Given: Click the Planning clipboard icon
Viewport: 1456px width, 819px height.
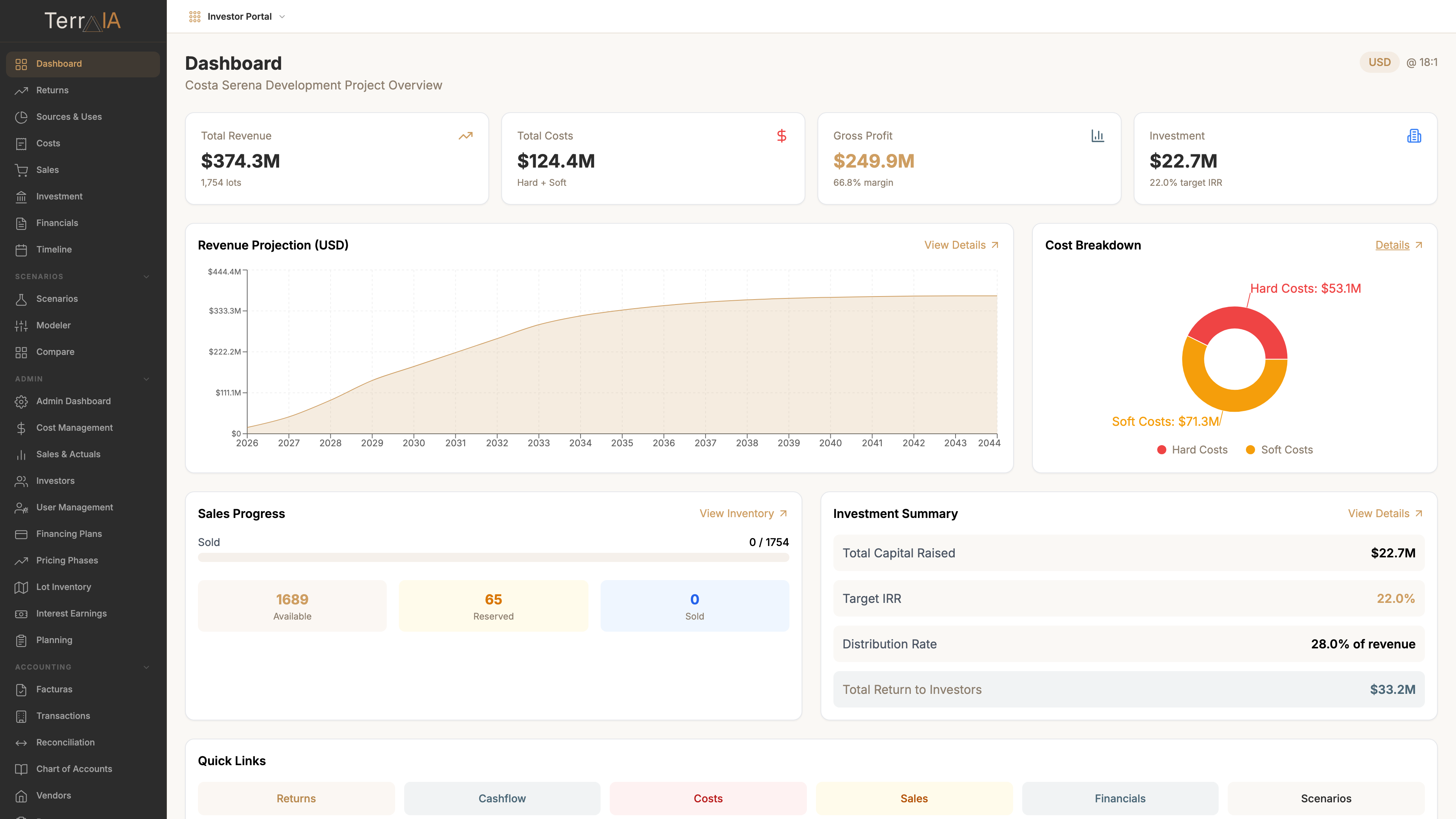Looking at the screenshot, I should pos(22,640).
